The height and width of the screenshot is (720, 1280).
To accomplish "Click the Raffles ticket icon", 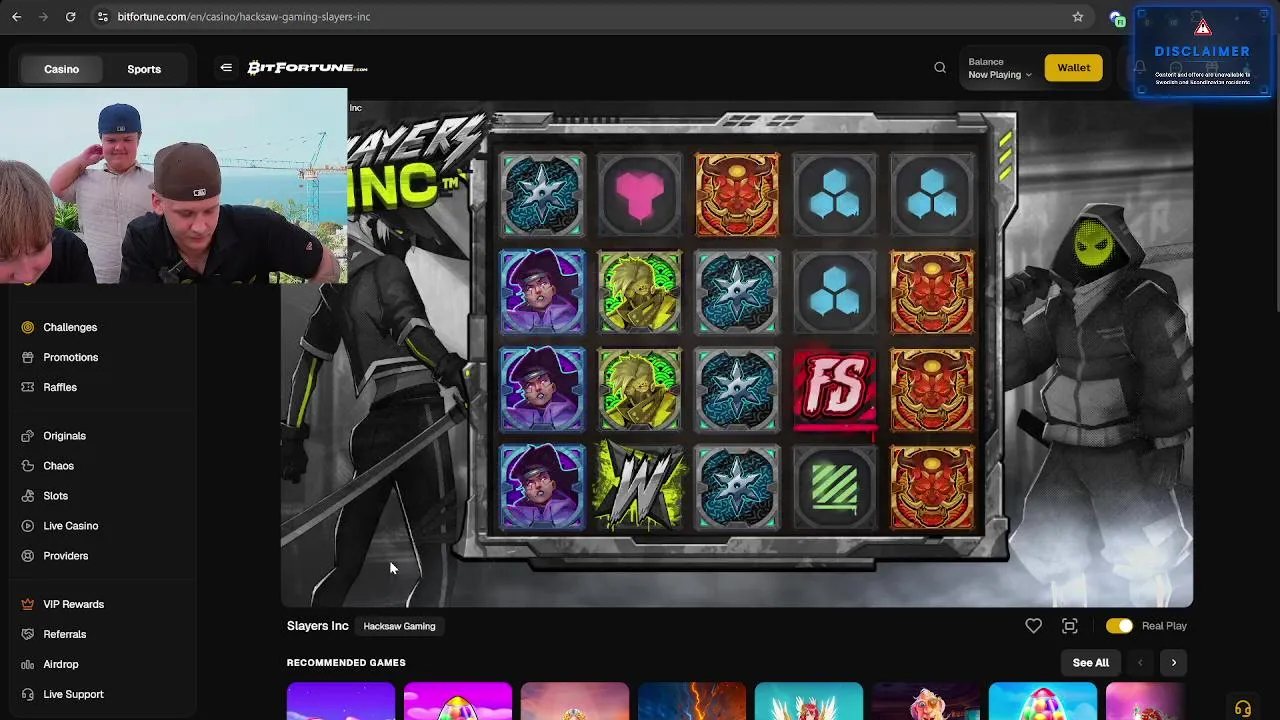I will click(28, 387).
